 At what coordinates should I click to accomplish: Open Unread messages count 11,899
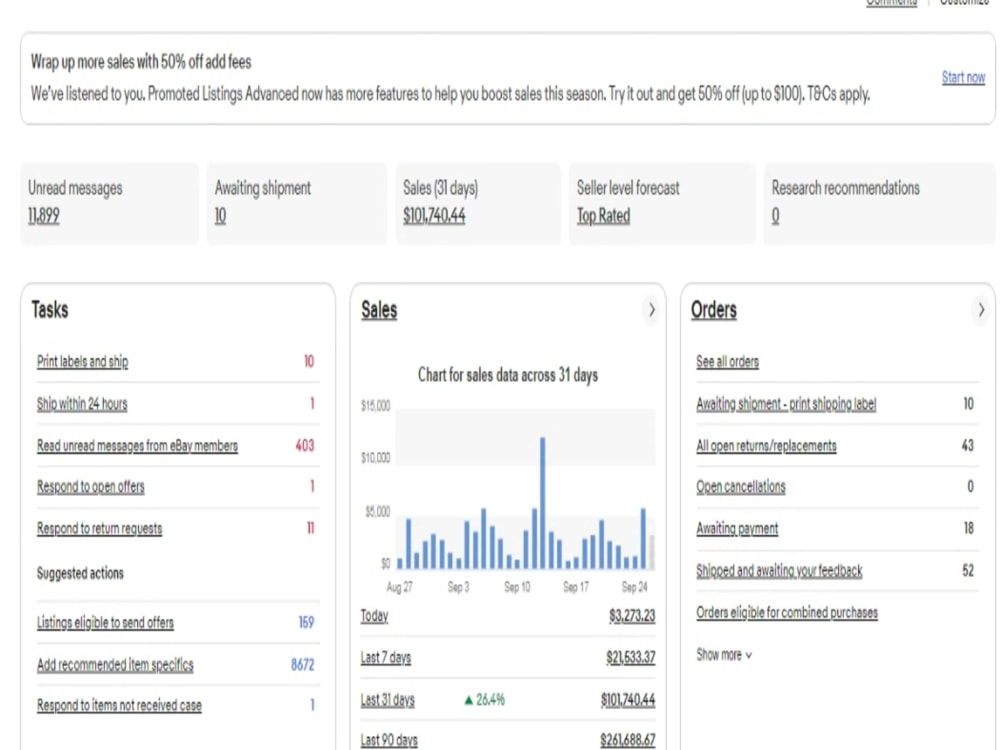(43, 216)
